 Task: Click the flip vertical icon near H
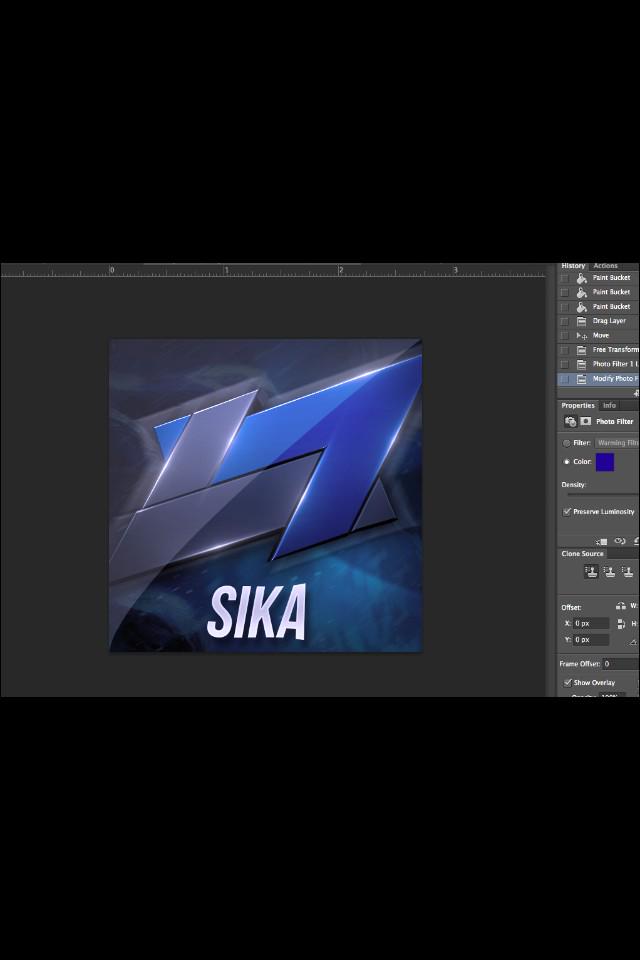(620, 624)
